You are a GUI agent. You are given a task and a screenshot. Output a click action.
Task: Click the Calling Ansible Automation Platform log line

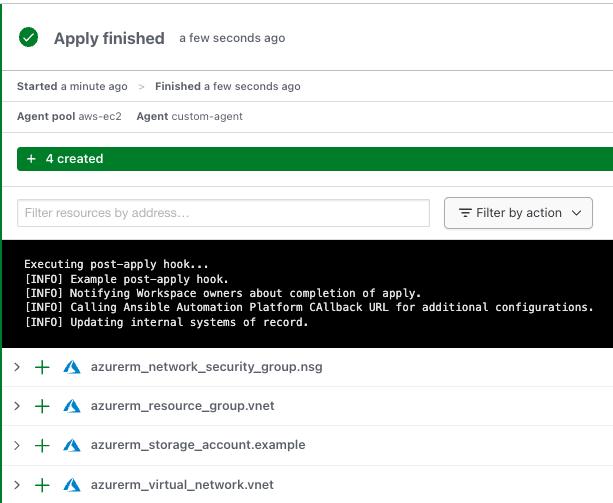coord(309,308)
